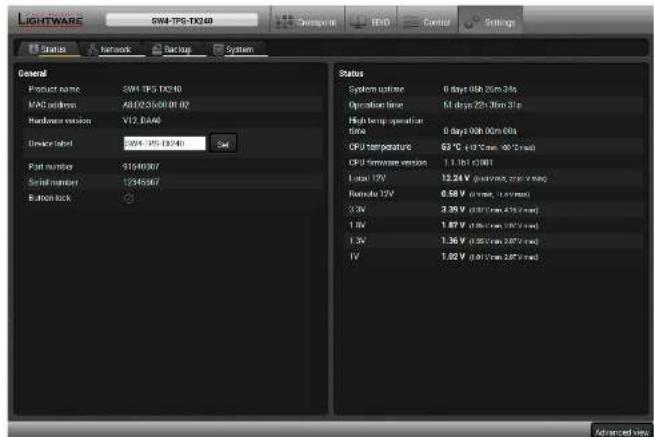Click the MAC address value
The height and width of the screenshot is (437, 654).
point(156,105)
